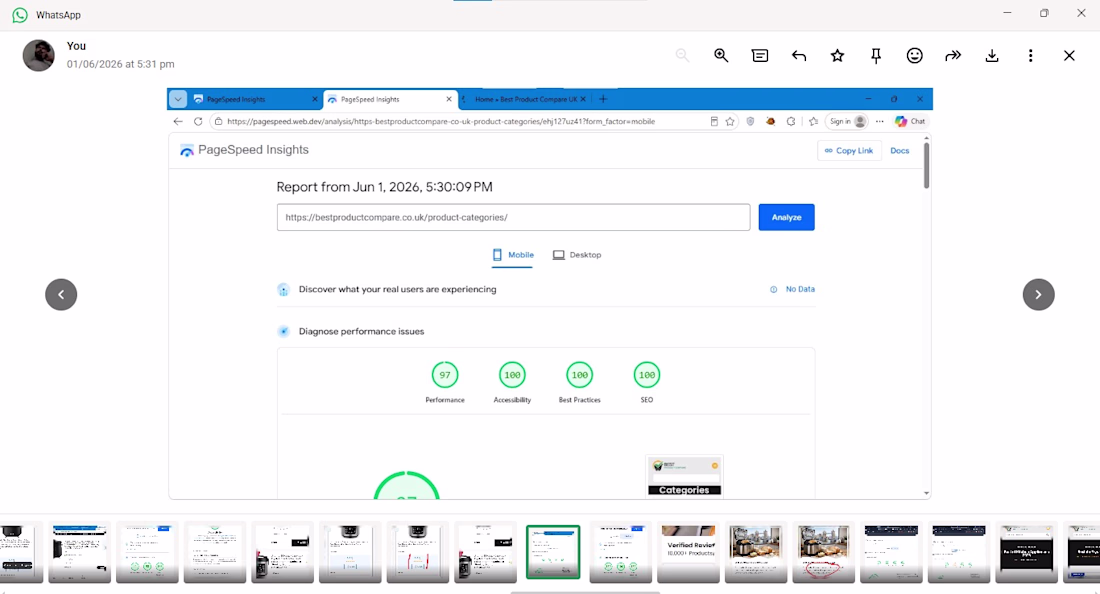Download the image with download icon
Screen dimensions: 1100x594
[x=991, y=55]
